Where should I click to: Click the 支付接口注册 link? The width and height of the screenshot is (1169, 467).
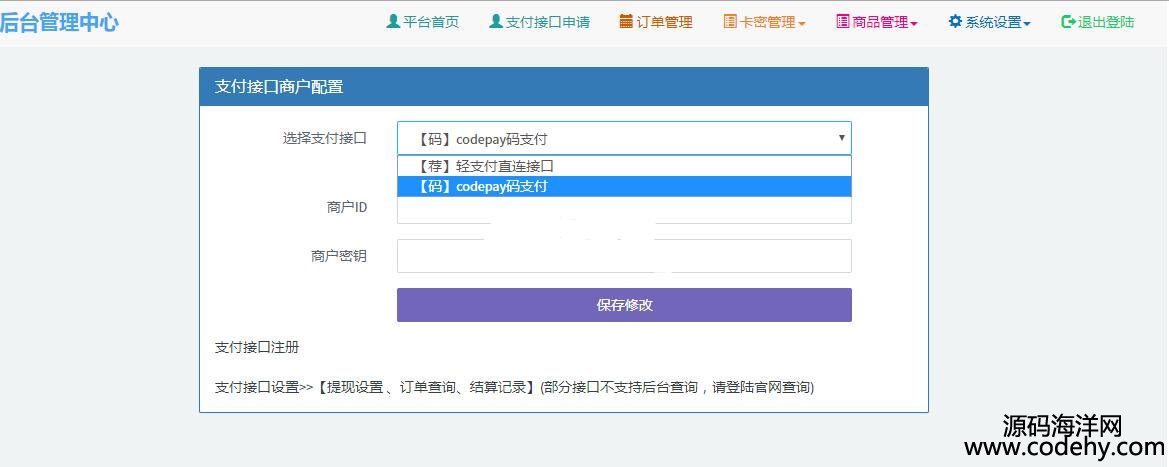257,348
